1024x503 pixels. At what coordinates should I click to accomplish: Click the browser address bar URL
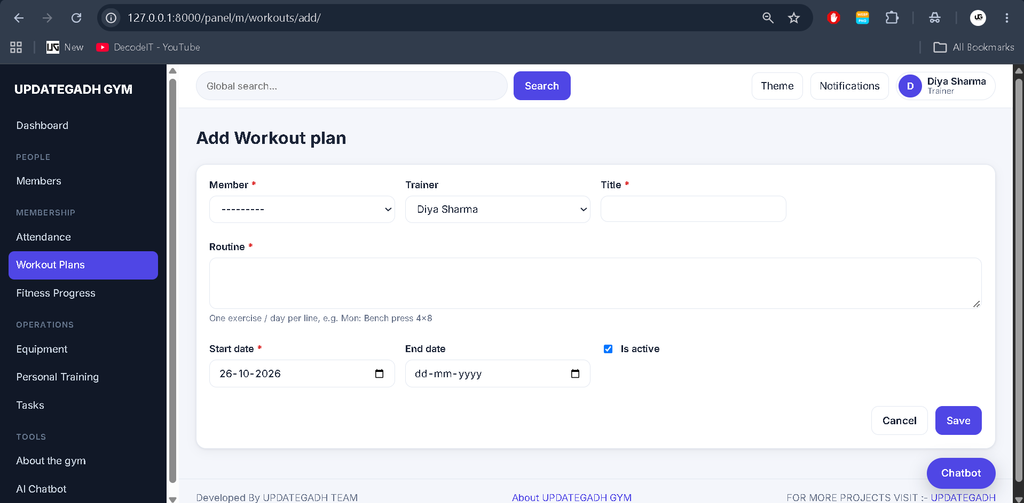click(224, 18)
